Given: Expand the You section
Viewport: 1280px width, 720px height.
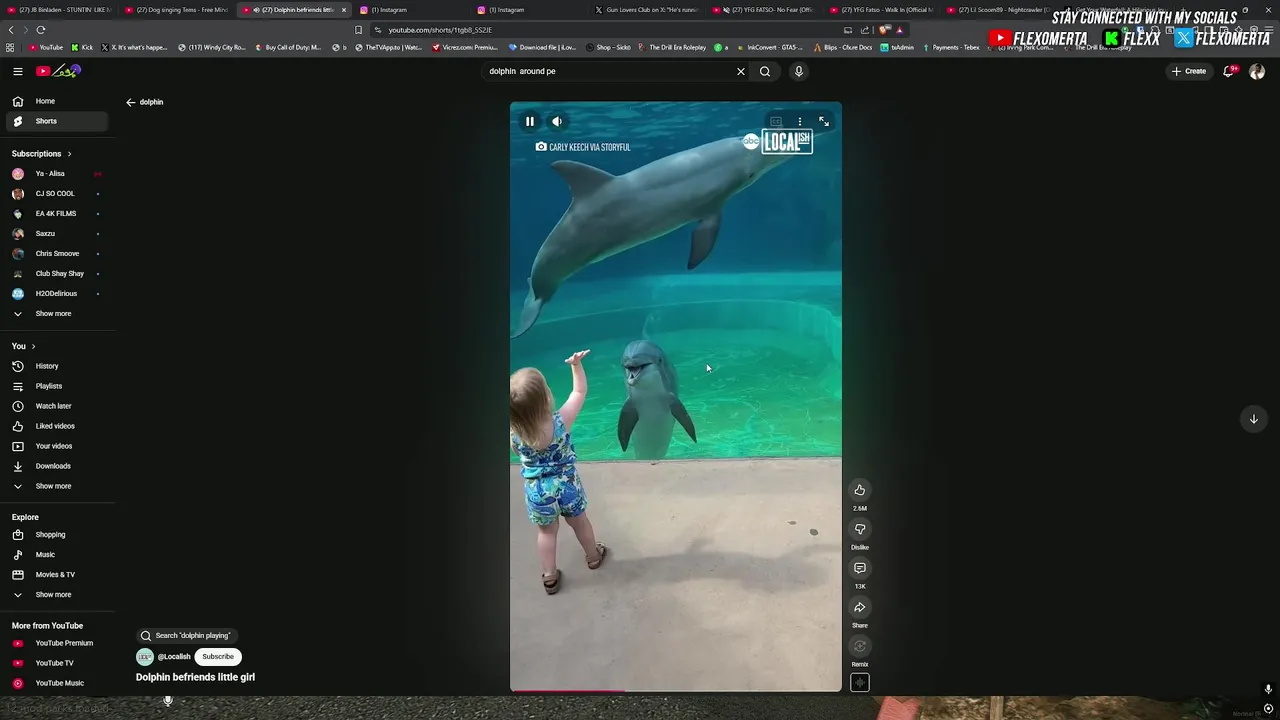Looking at the screenshot, I should tap(24, 346).
